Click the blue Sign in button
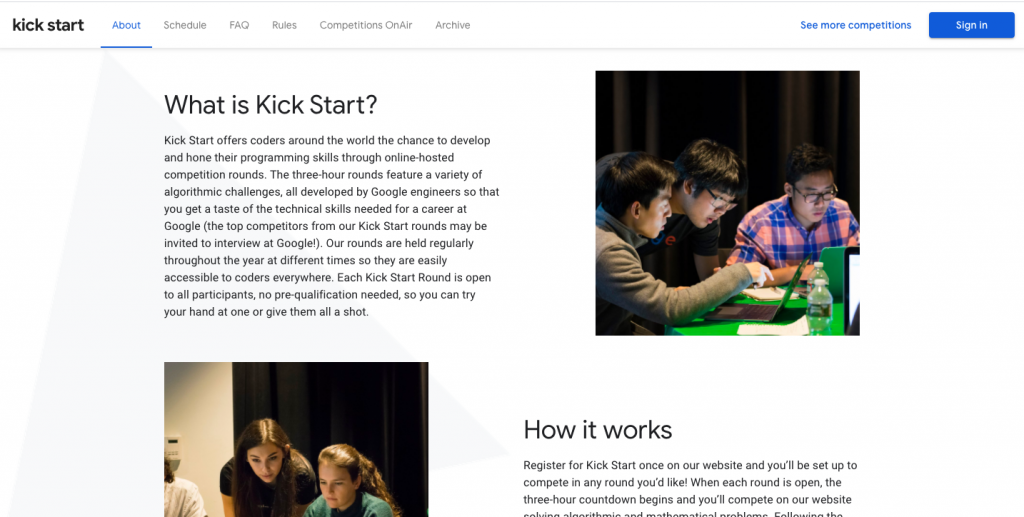This screenshot has width=1024, height=517. tap(971, 25)
